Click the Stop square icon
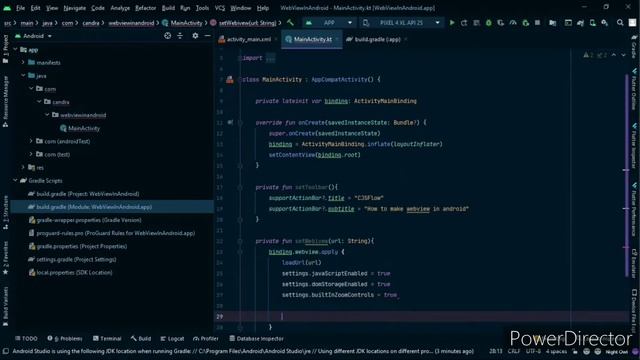640x360 pixels. [x=538, y=23]
